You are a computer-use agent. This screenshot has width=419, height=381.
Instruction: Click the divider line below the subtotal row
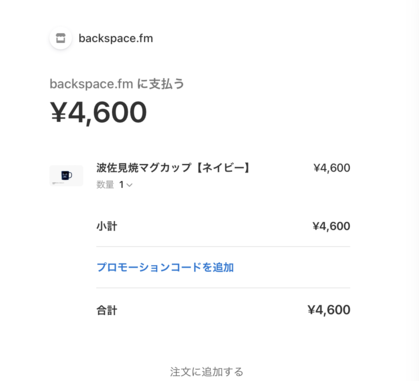(223, 247)
